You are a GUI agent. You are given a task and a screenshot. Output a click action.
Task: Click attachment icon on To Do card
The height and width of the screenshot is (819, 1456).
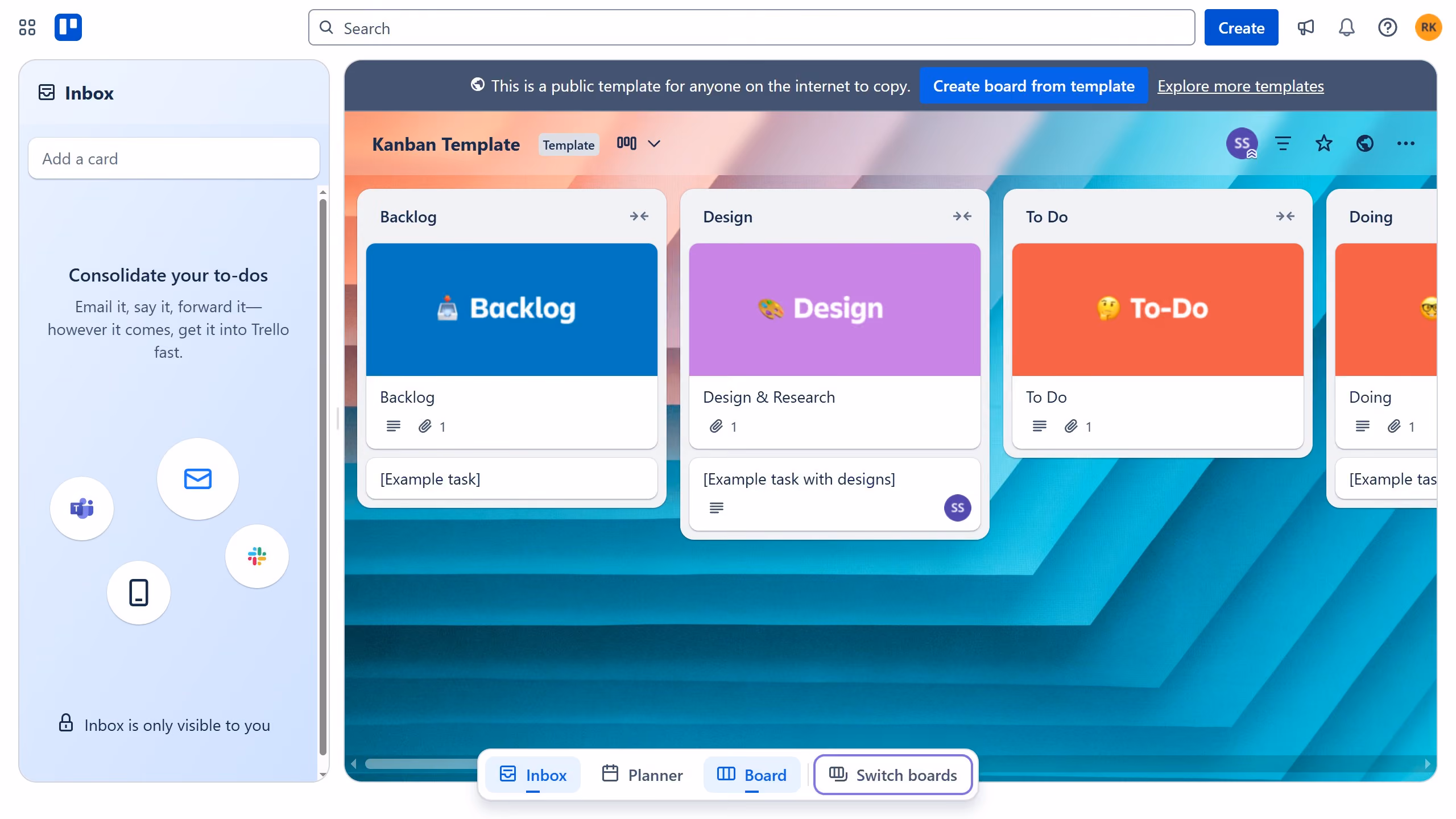coord(1072,426)
